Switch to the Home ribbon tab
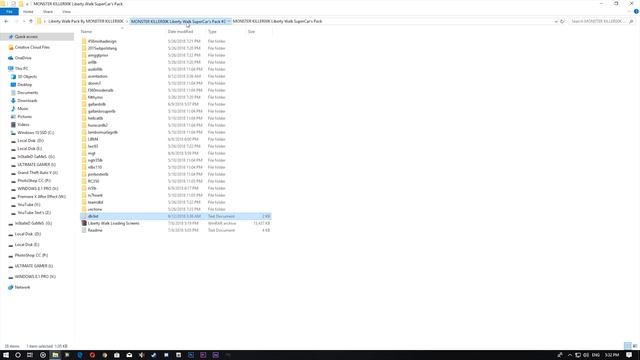This screenshot has width=640, height=360. coord(28,12)
